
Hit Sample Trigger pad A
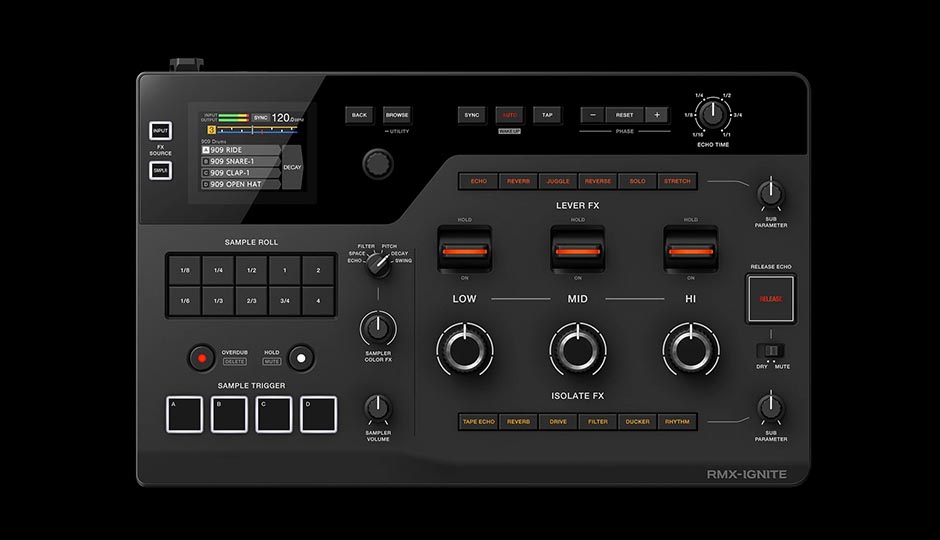[x=184, y=414]
